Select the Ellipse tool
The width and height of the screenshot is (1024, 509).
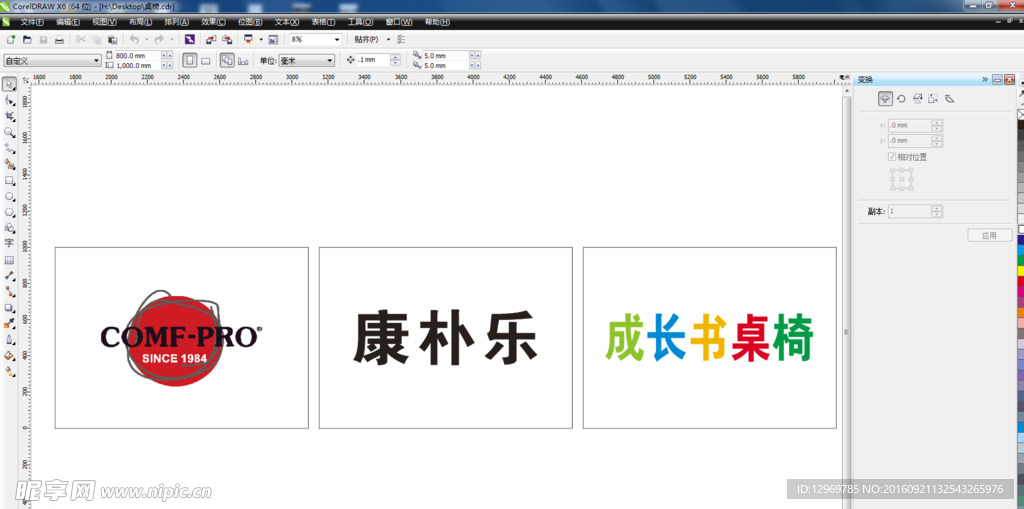9,196
